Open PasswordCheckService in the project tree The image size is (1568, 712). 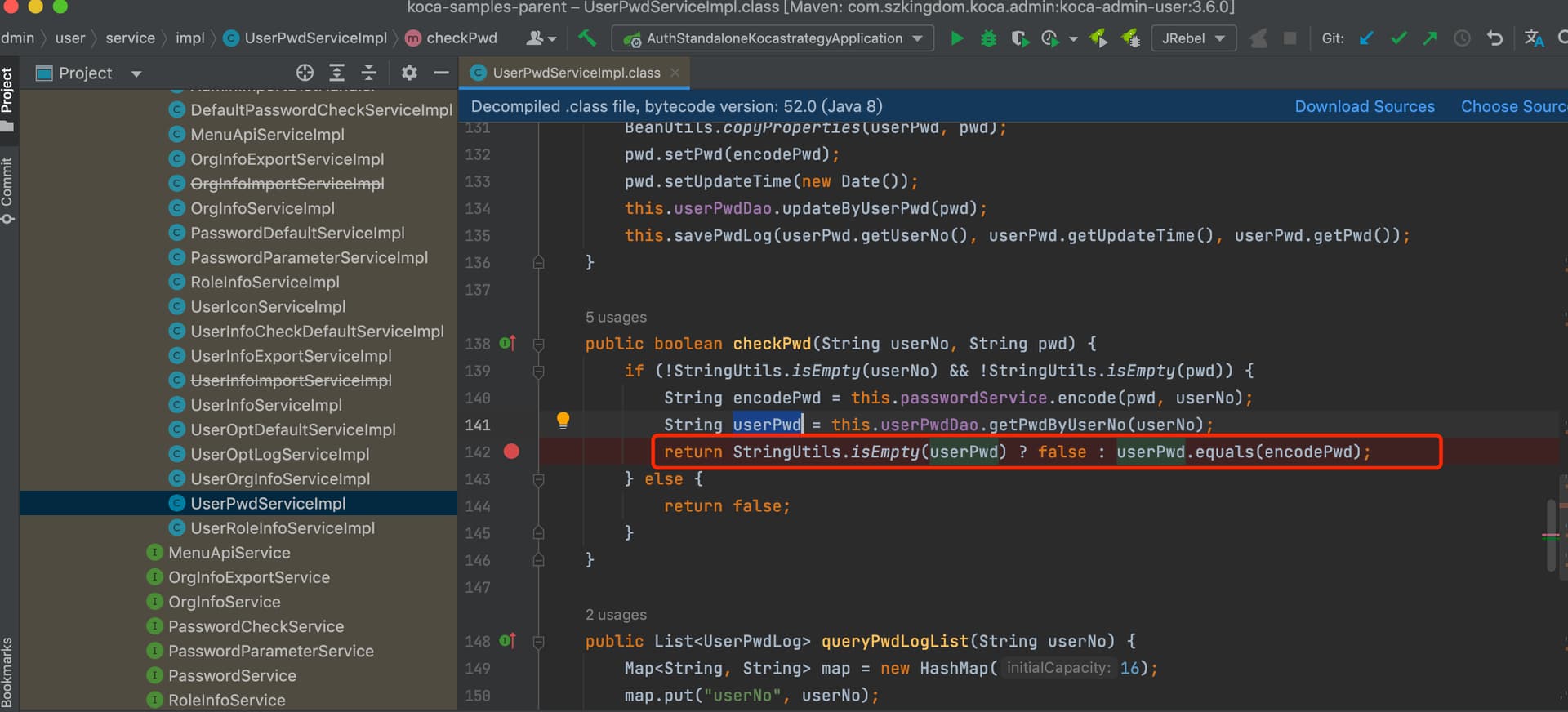tap(256, 626)
